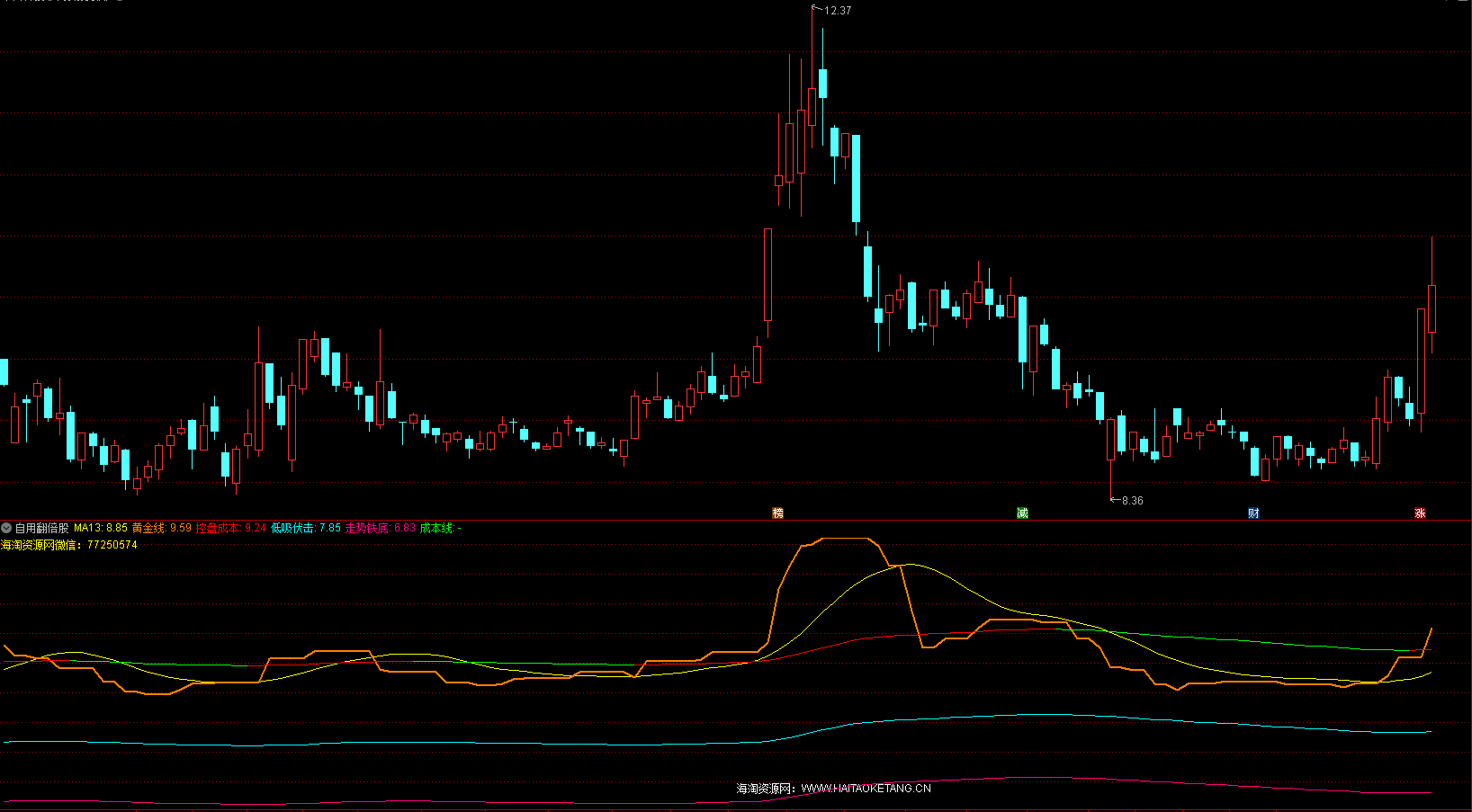Open the WWW.HAITAOKETANG.CN website text
1472x812 pixels.
point(866,789)
